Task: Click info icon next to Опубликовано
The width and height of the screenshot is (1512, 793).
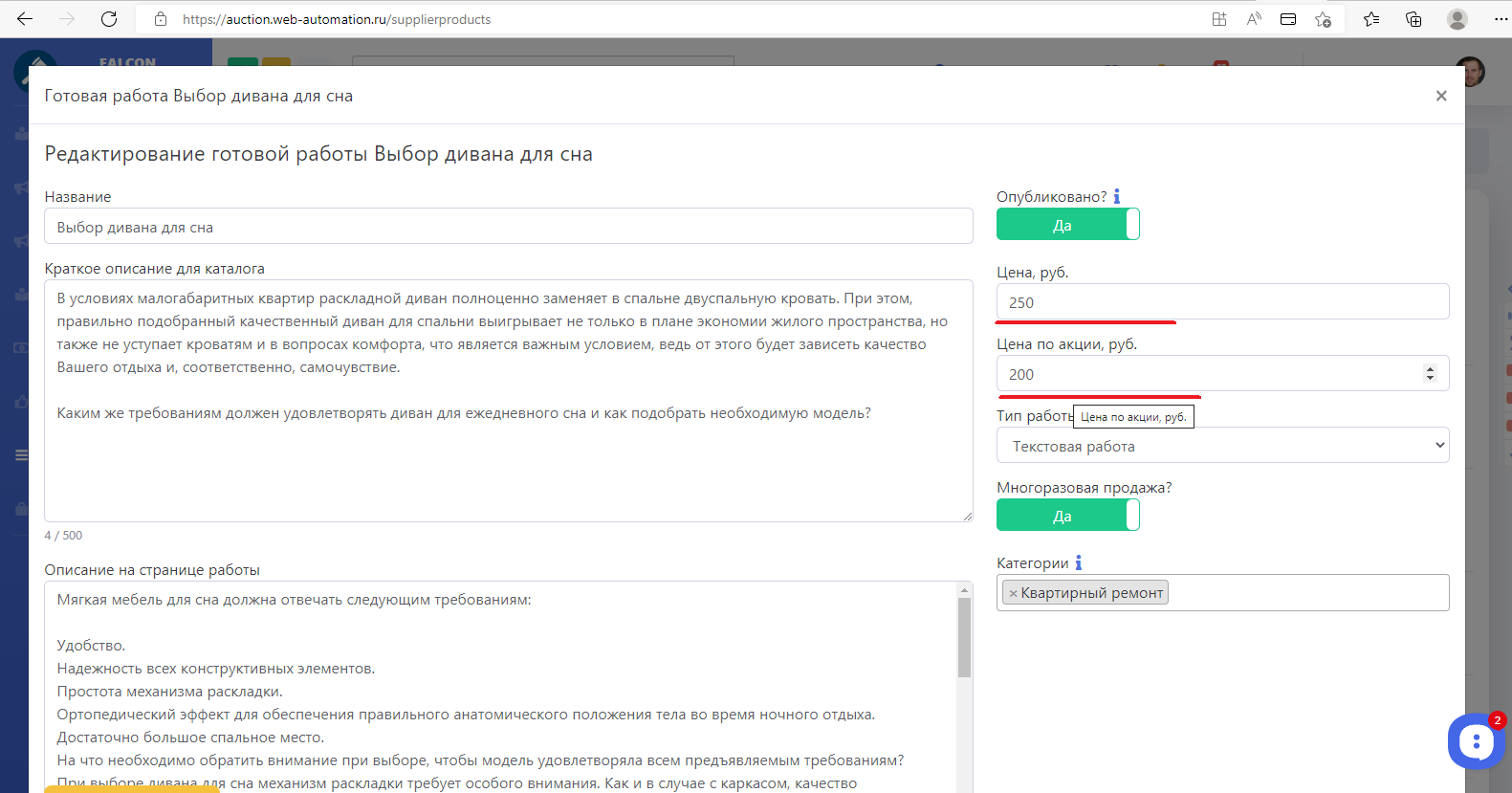Action: pyautogui.click(x=1116, y=196)
